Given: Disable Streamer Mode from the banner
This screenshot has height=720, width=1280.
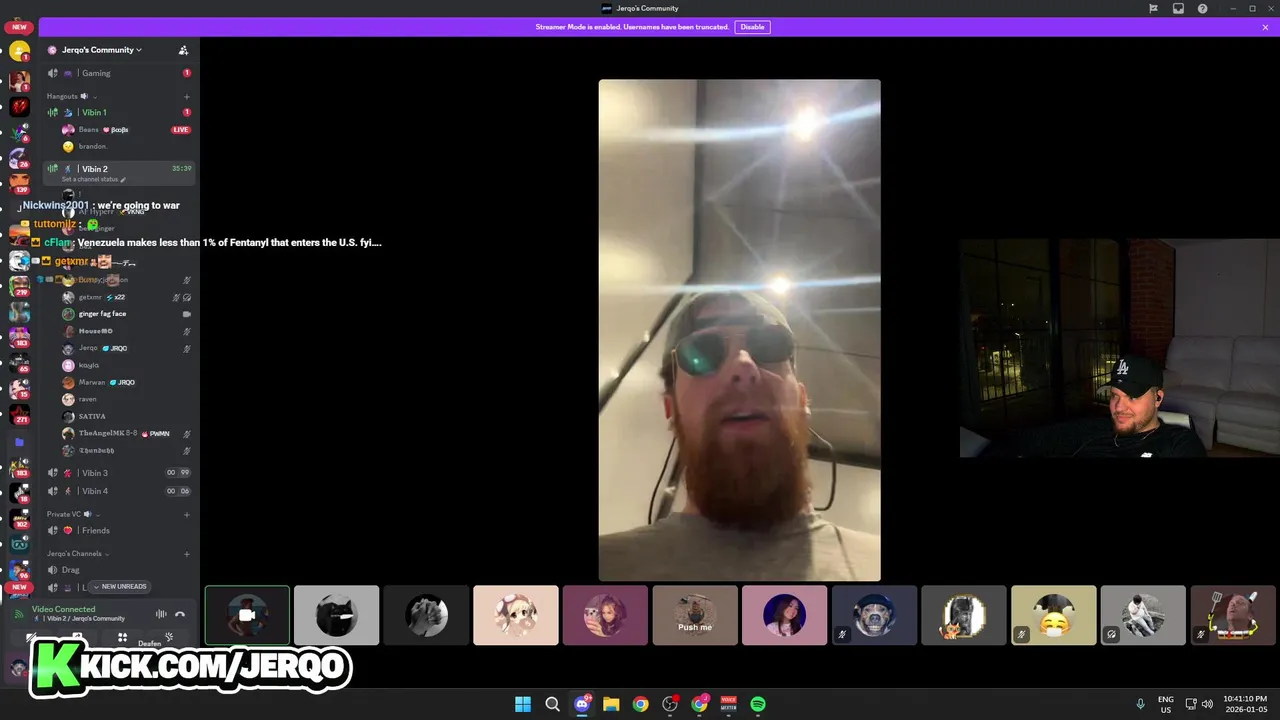Looking at the screenshot, I should tap(753, 27).
